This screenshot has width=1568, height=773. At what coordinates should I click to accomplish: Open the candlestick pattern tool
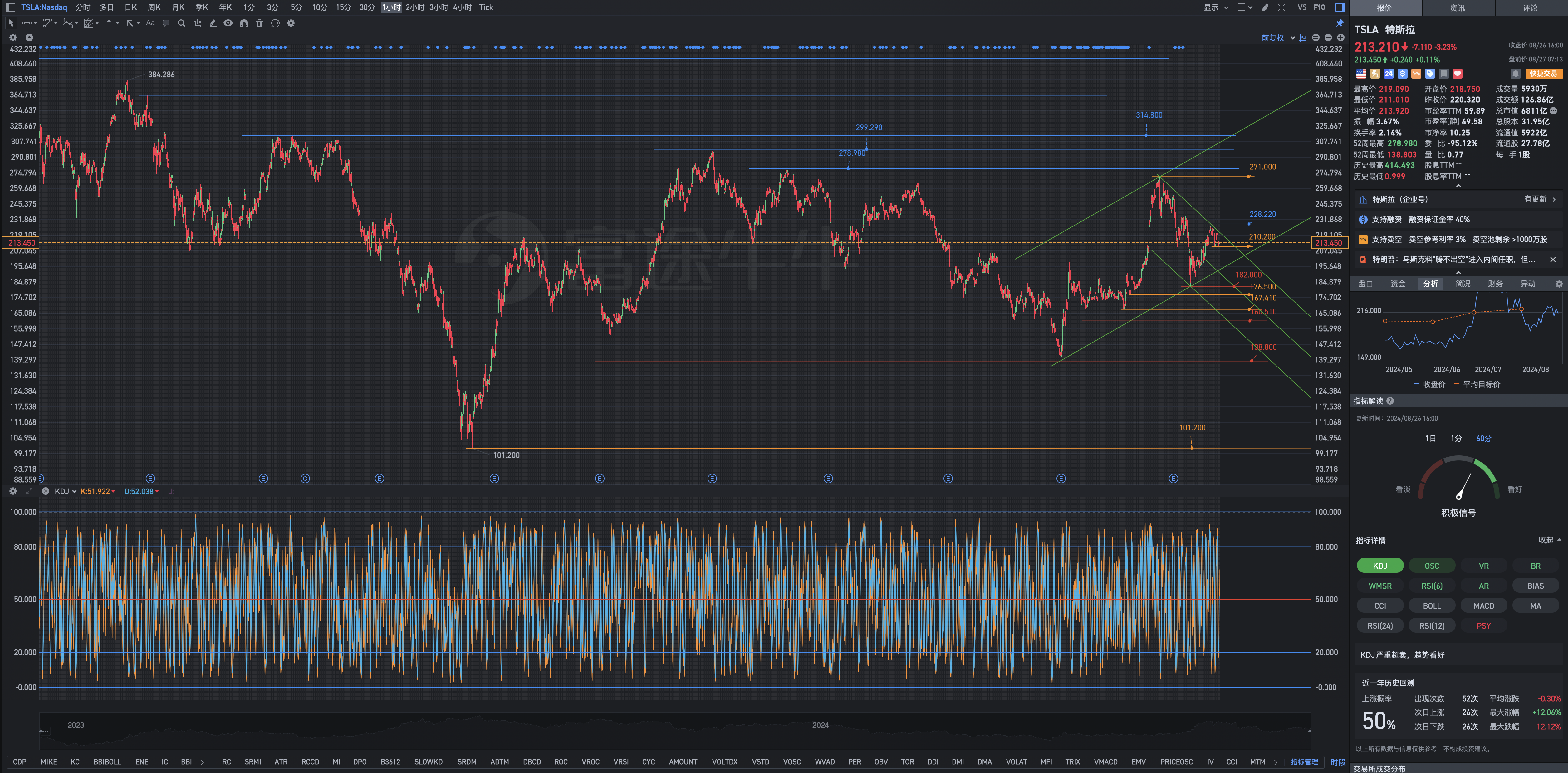197,23
